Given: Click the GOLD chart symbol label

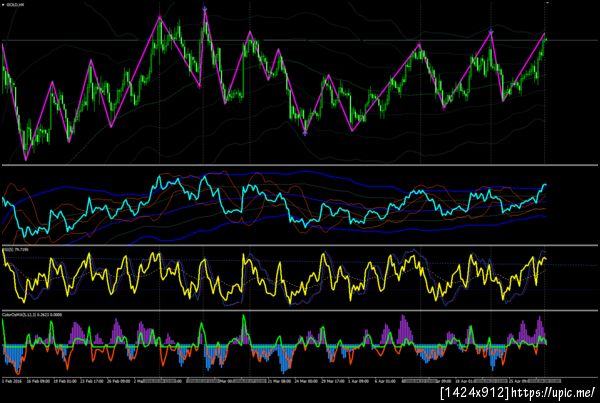Looking at the screenshot, I should point(15,4).
